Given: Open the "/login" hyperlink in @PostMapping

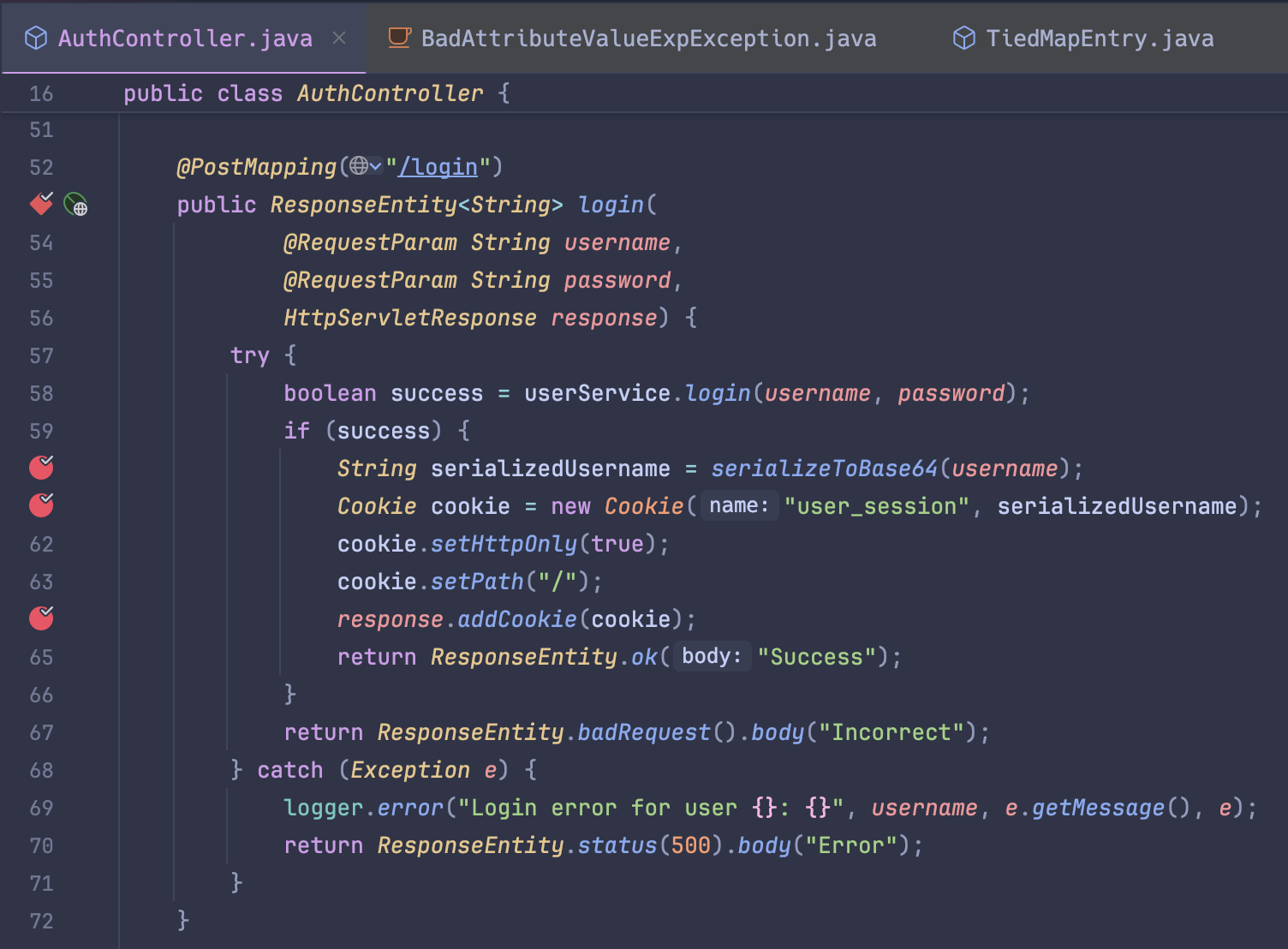Looking at the screenshot, I should [438, 166].
